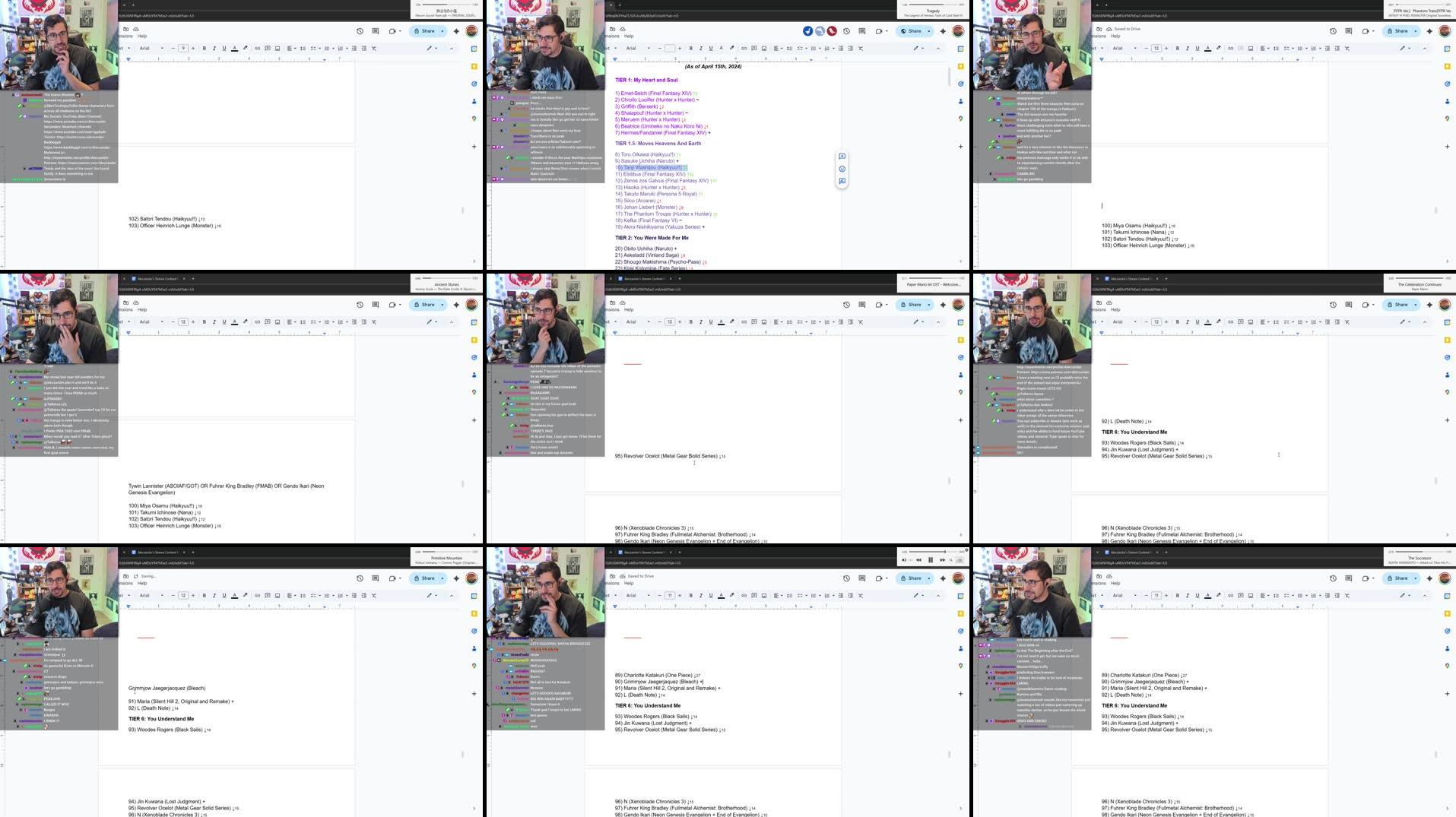Click floating suggest edits icon beside the document
The width and height of the screenshot is (1456, 817).
842,181
